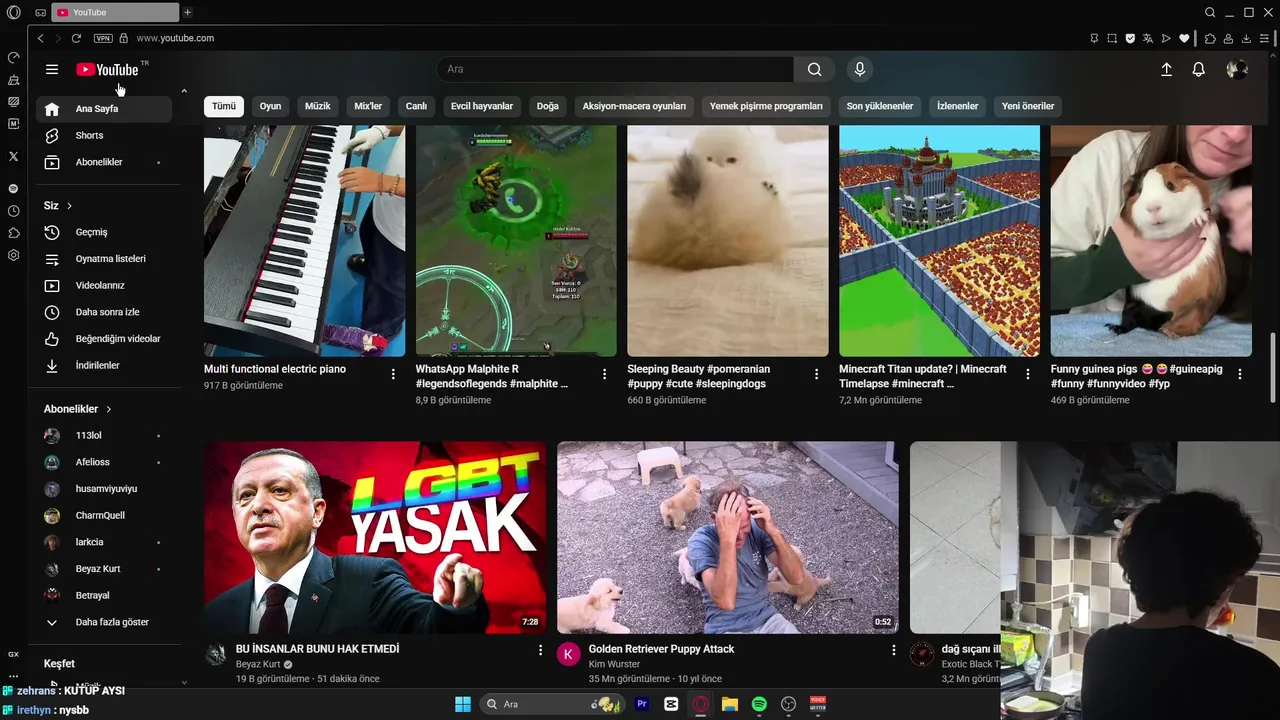1280x720 pixels.
Task: Focus the YouTube search field
Action: [615, 69]
